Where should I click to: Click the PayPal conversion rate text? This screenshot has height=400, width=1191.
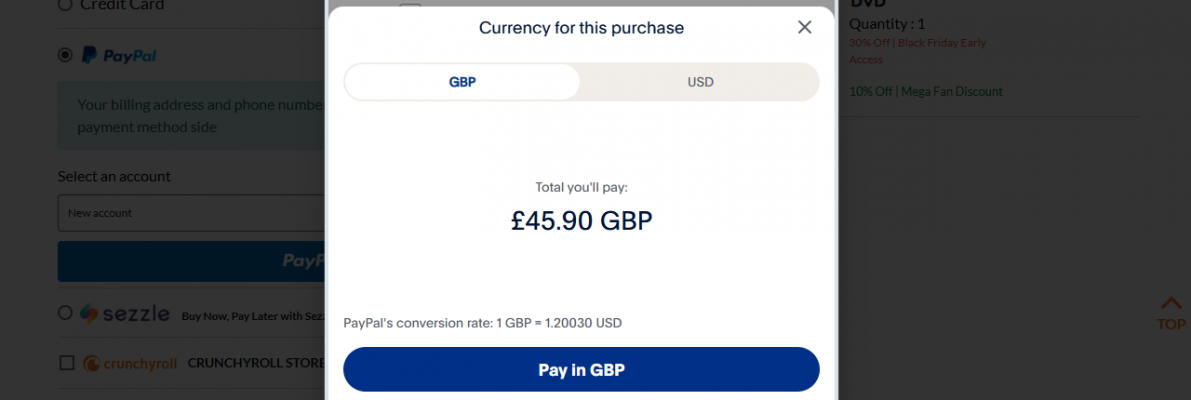tap(482, 323)
